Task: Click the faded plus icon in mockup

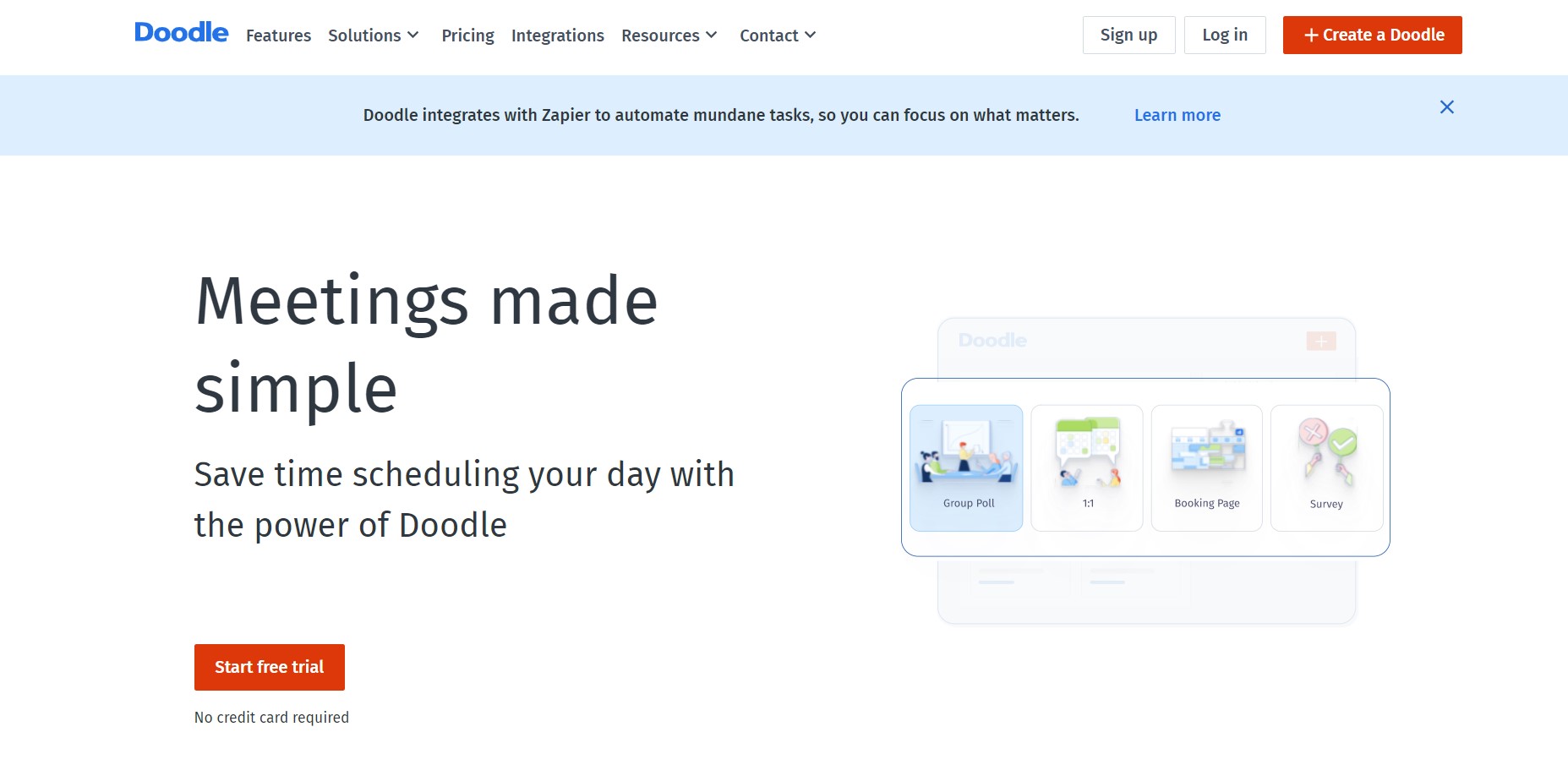Action: tap(1321, 341)
